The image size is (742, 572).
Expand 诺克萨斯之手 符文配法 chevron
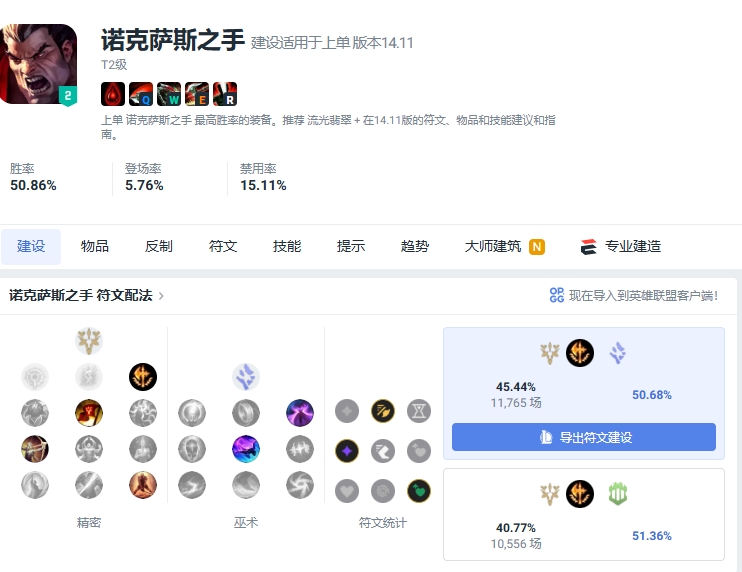coord(161,296)
